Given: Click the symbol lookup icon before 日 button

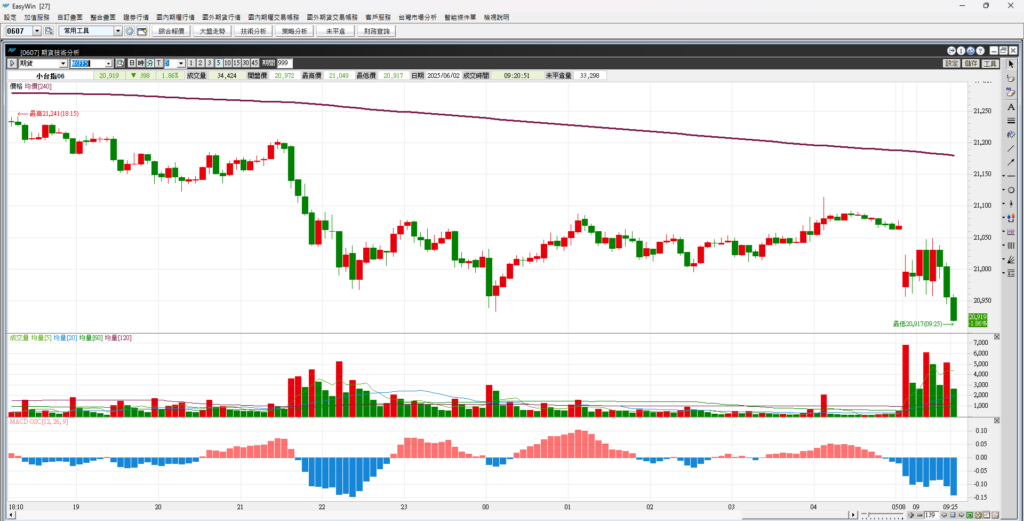Looking at the screenshot, I should pyautogui.click(x=120, y=63).
